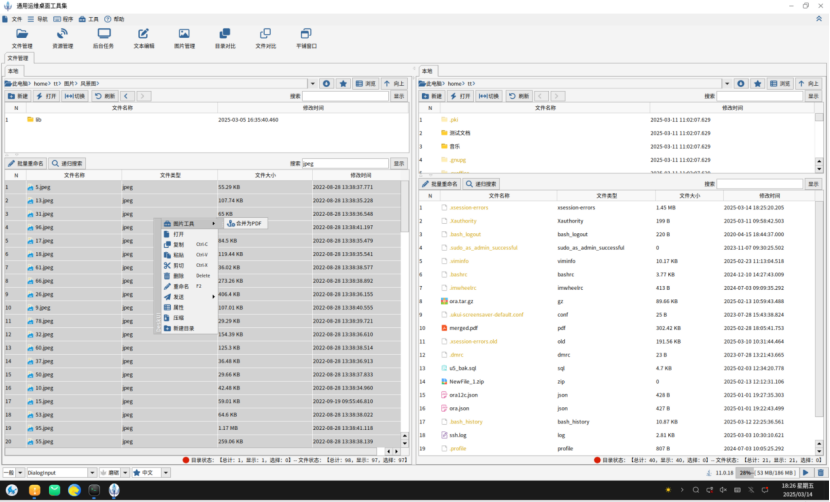This screenshot has height=502, width=830.
Task: Click the left pane 新建 button
Action: click(18, 96)
